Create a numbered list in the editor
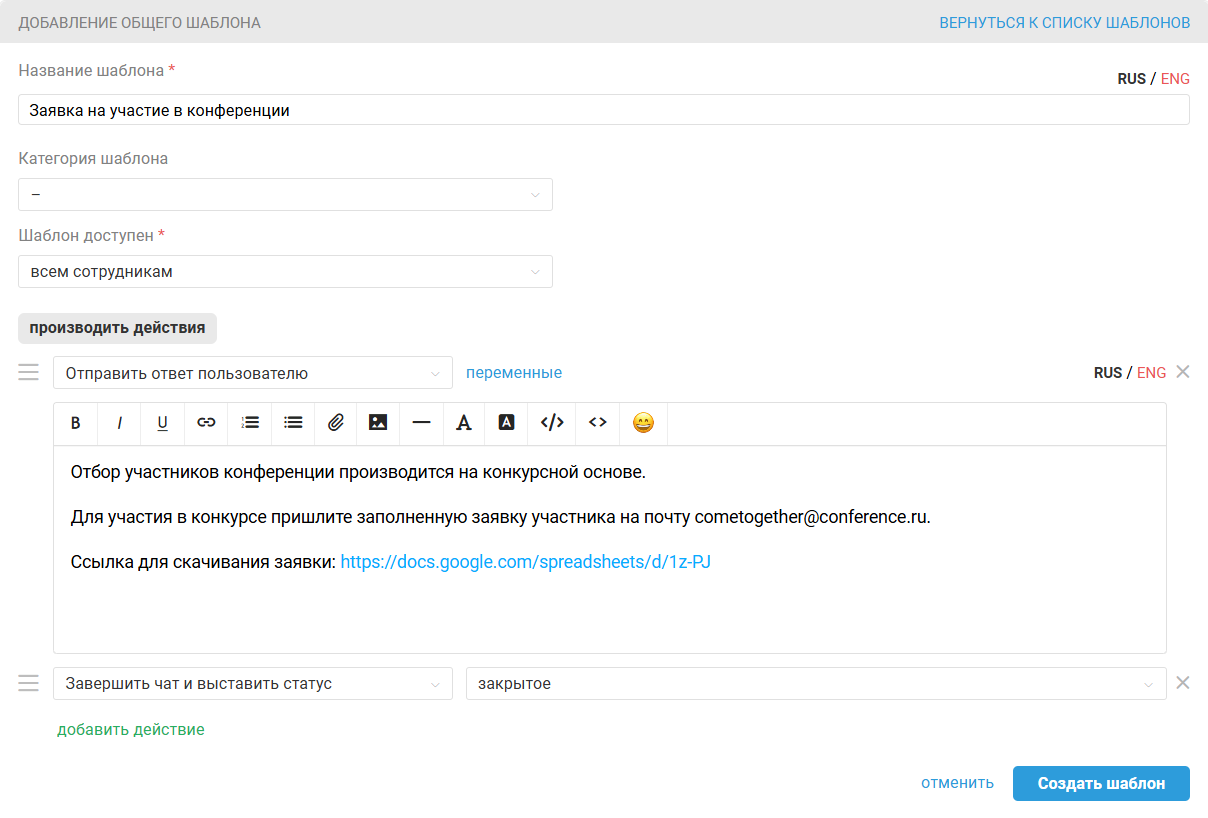Screen dimensions: 1208x818 (x=250, y=423)
